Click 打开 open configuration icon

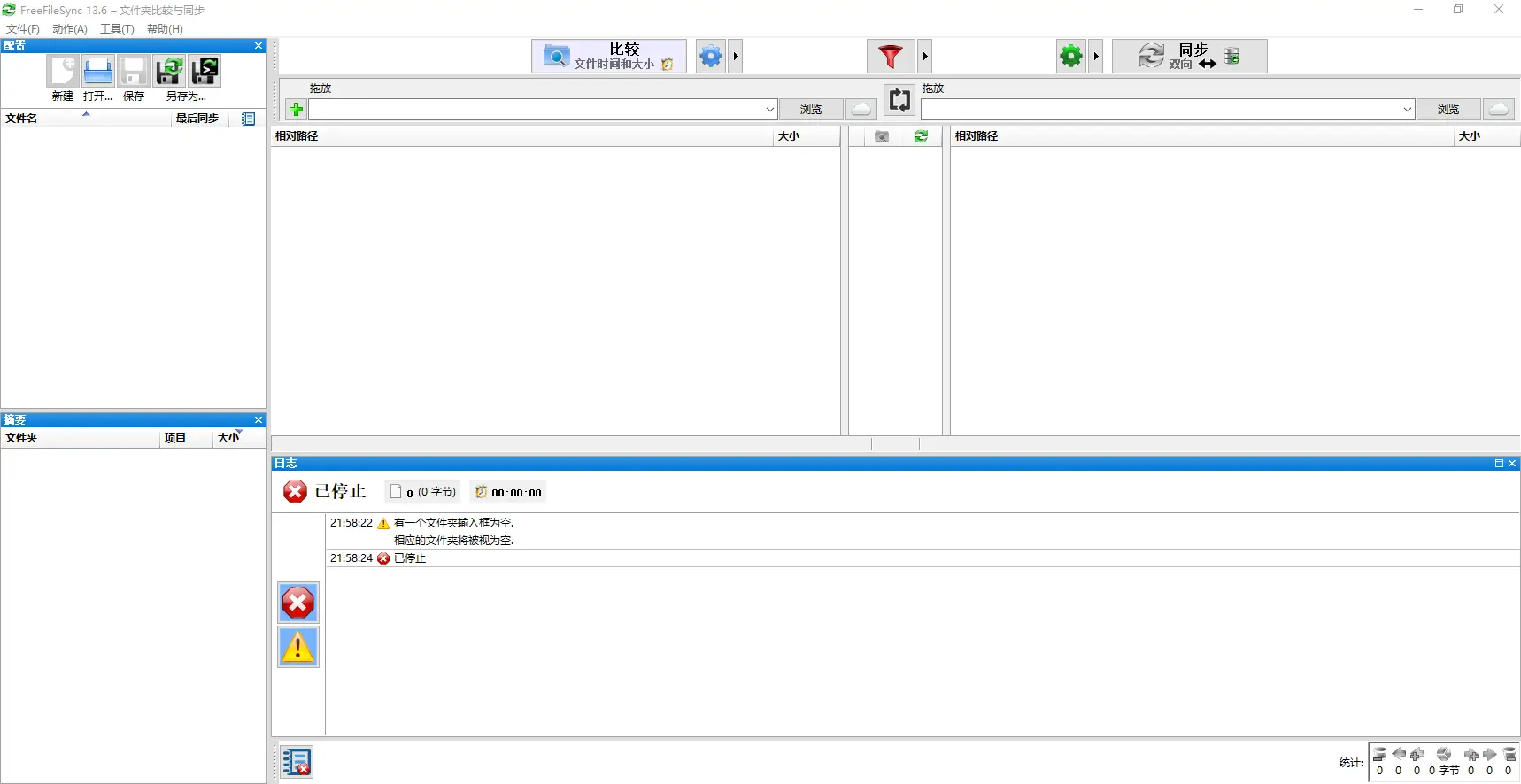(97, 72)
